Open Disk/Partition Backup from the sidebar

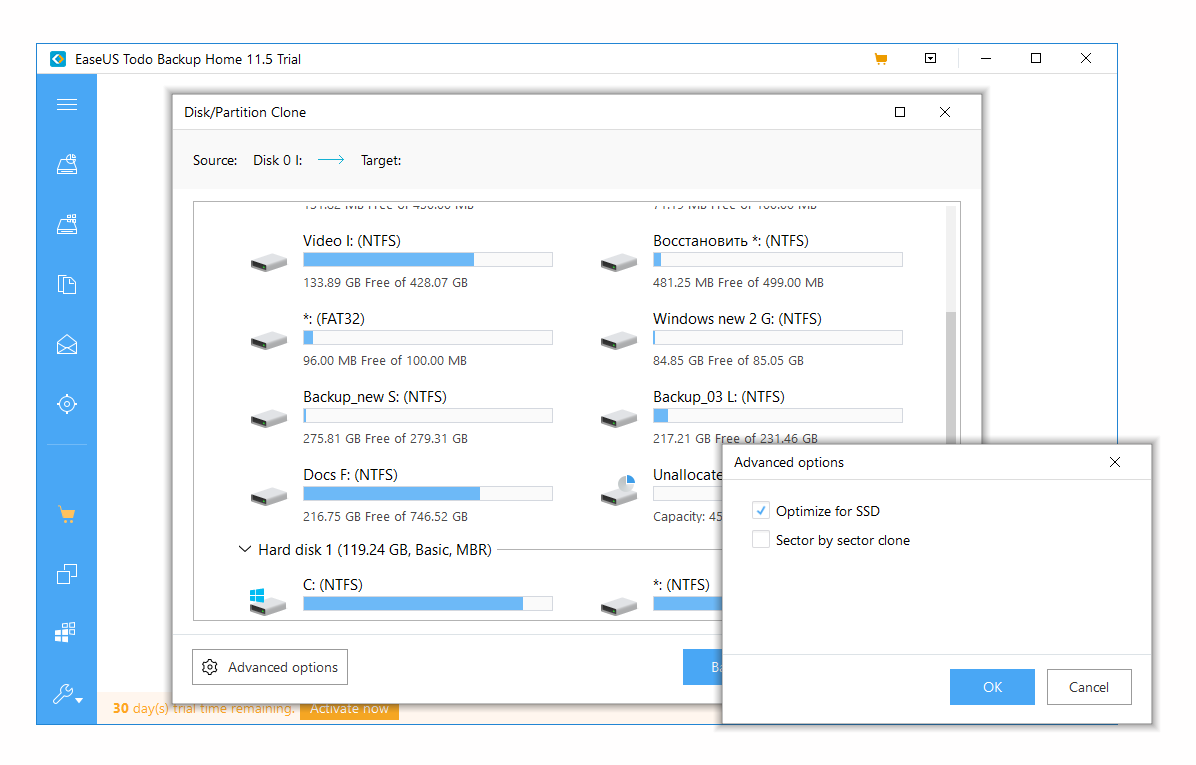pos(67,164)
